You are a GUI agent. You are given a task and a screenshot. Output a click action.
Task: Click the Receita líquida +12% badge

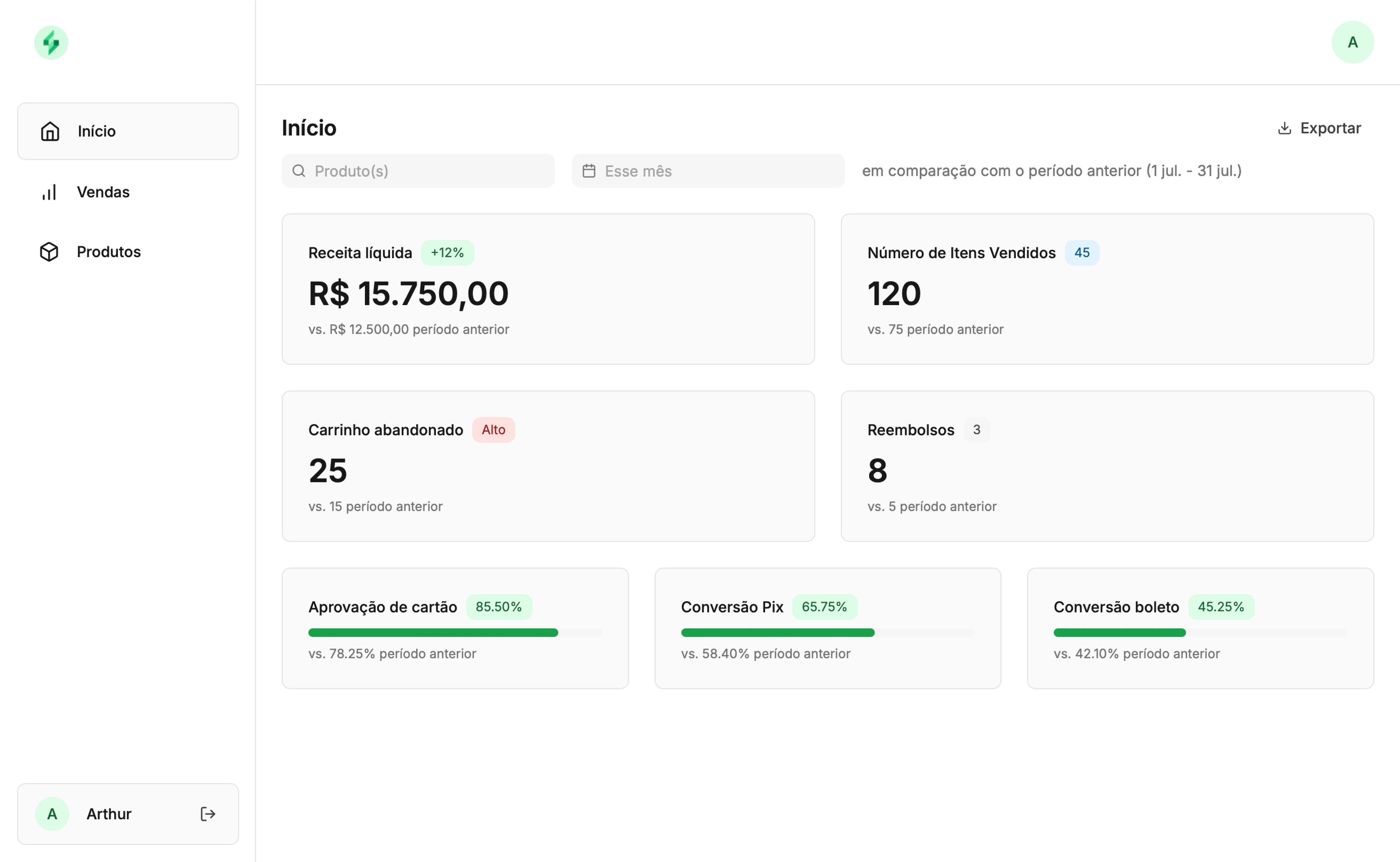pyautogui.click(x=447, y=253)
